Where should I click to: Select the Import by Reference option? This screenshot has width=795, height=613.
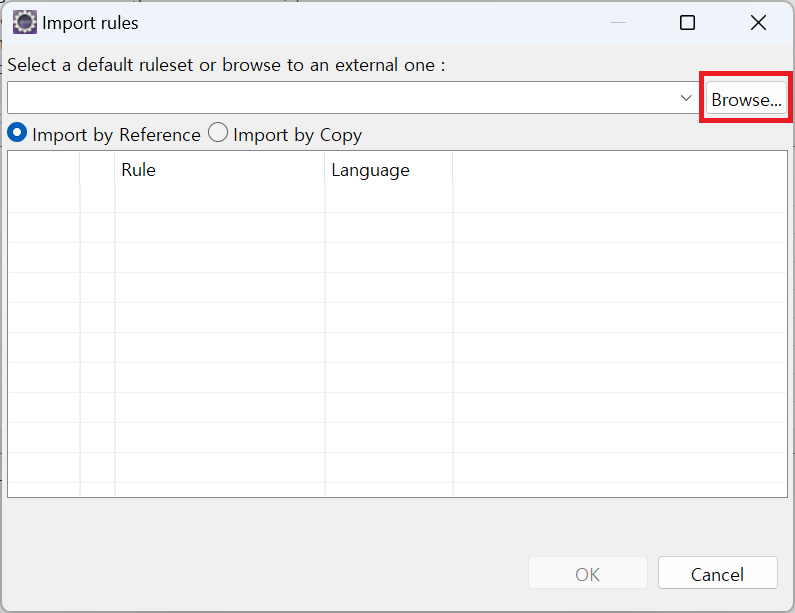point(17,133)
